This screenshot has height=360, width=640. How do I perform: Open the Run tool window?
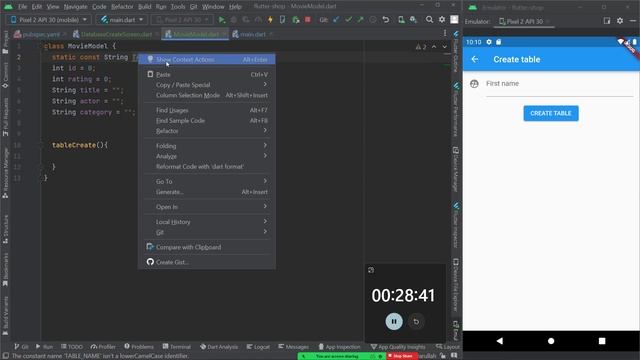(44, 347)
